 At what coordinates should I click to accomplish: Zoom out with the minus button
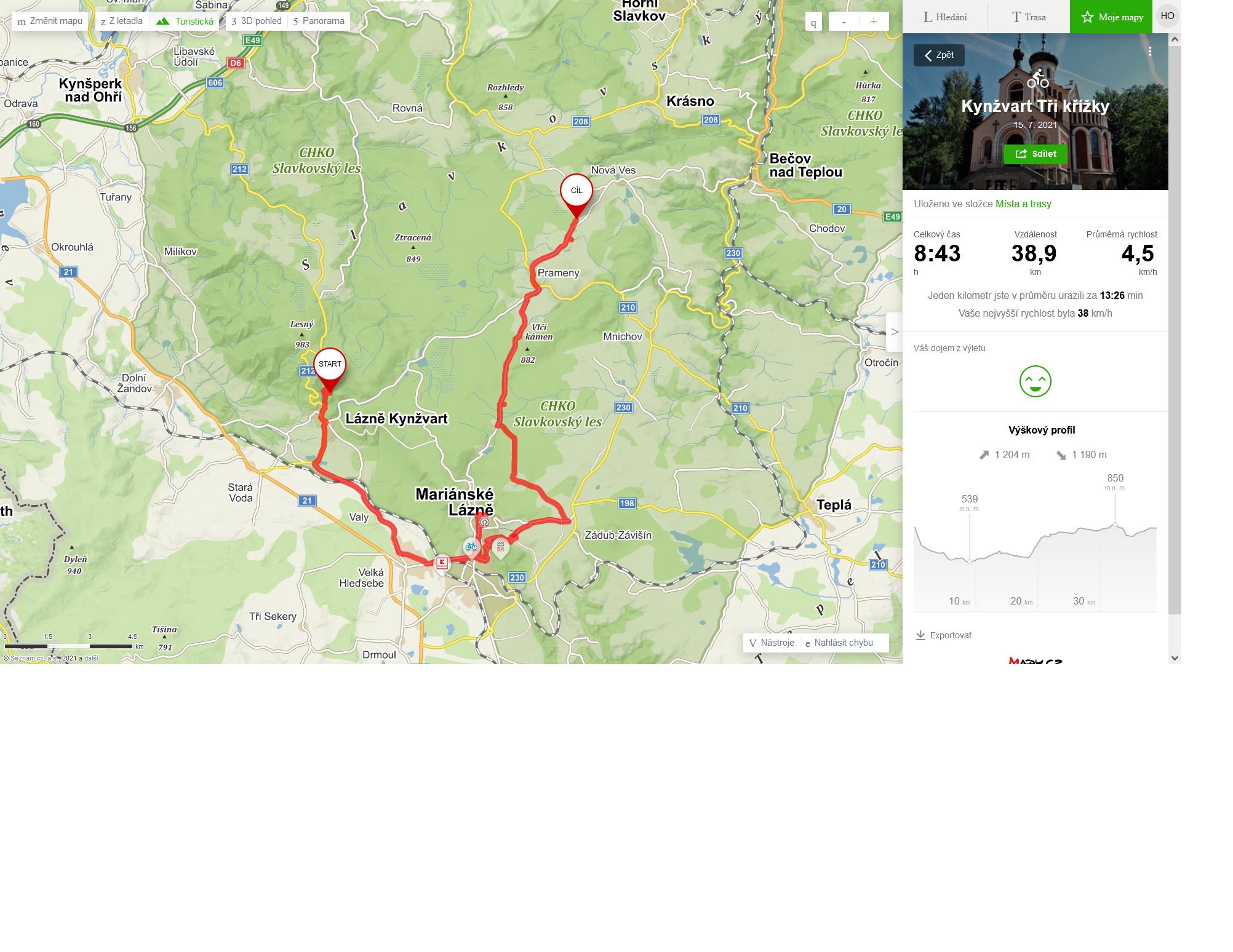click(844, 22)
